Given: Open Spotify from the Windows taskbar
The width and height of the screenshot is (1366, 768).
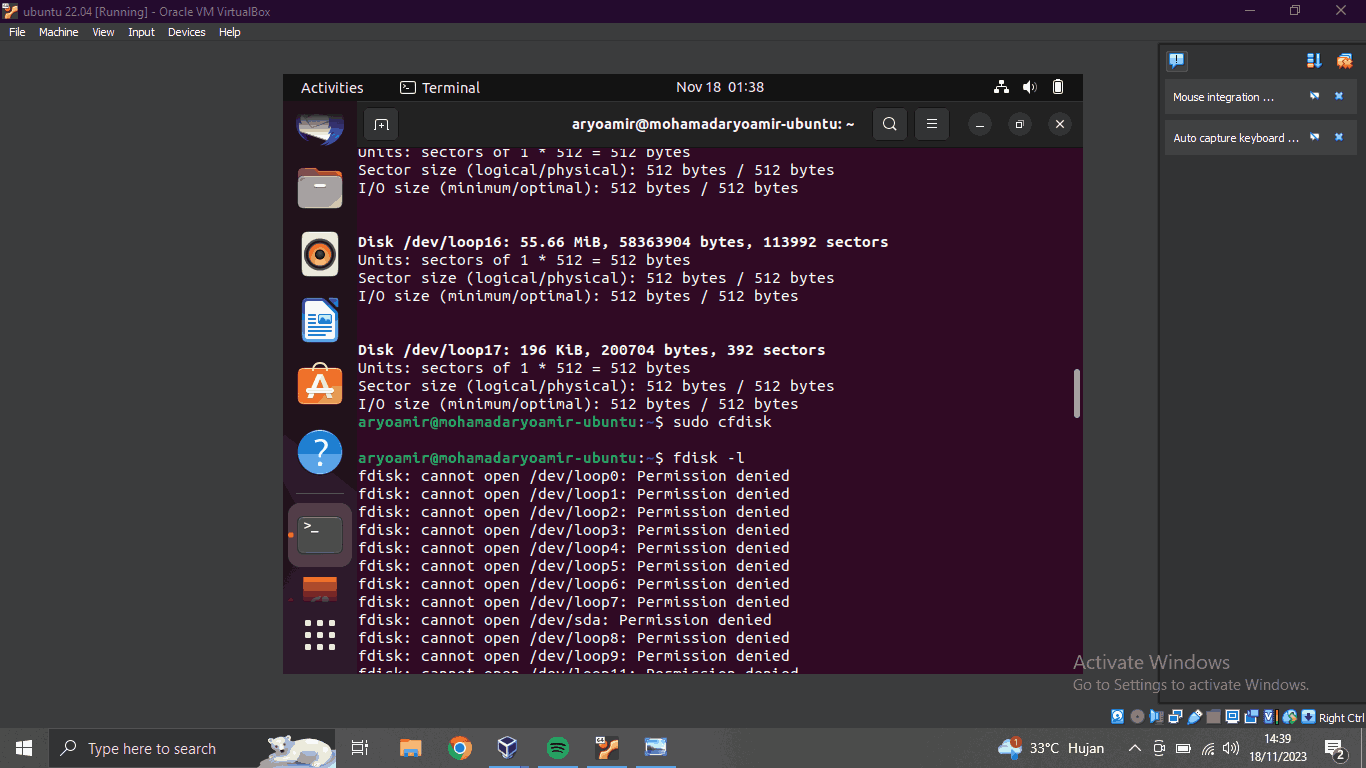Looking at the screenshot, I should pyautogui.click(x=558, y=748).
